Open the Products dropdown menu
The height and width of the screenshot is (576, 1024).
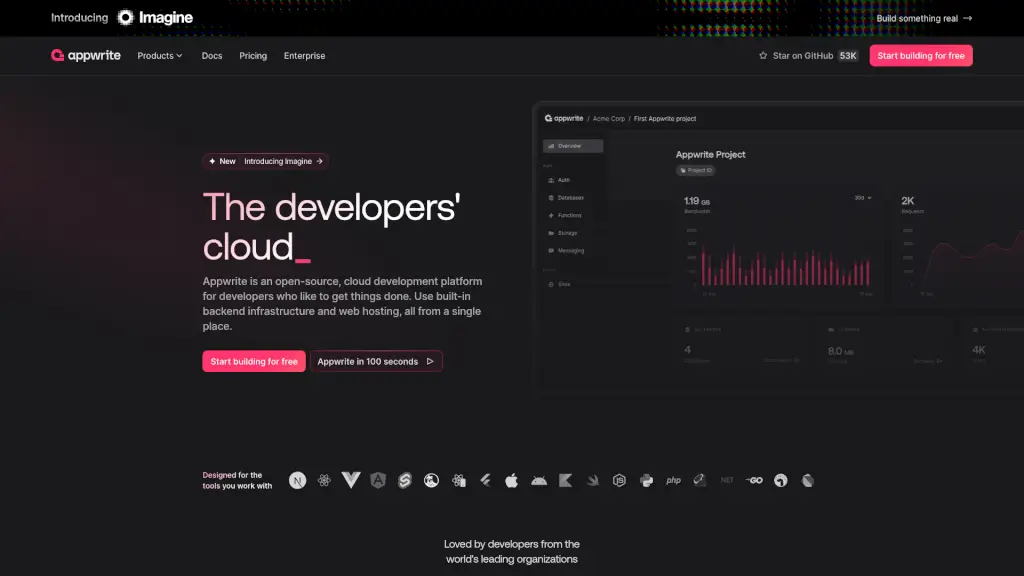tap(159, 56)
